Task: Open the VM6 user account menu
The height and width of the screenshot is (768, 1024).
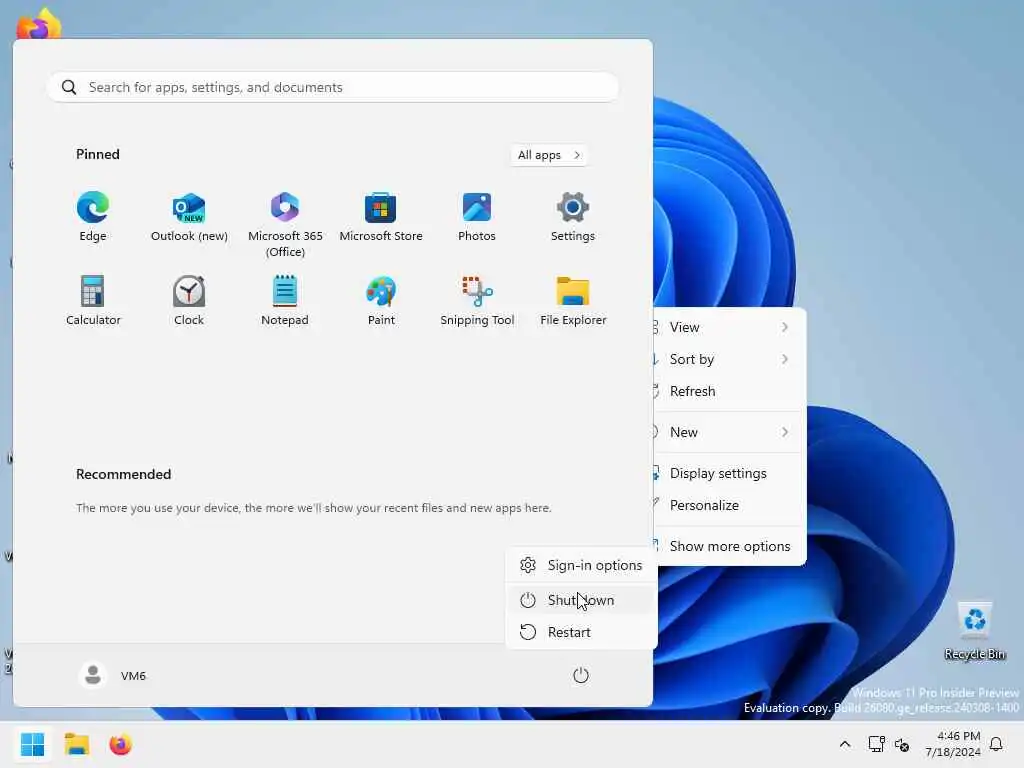Action: point(113,675)
